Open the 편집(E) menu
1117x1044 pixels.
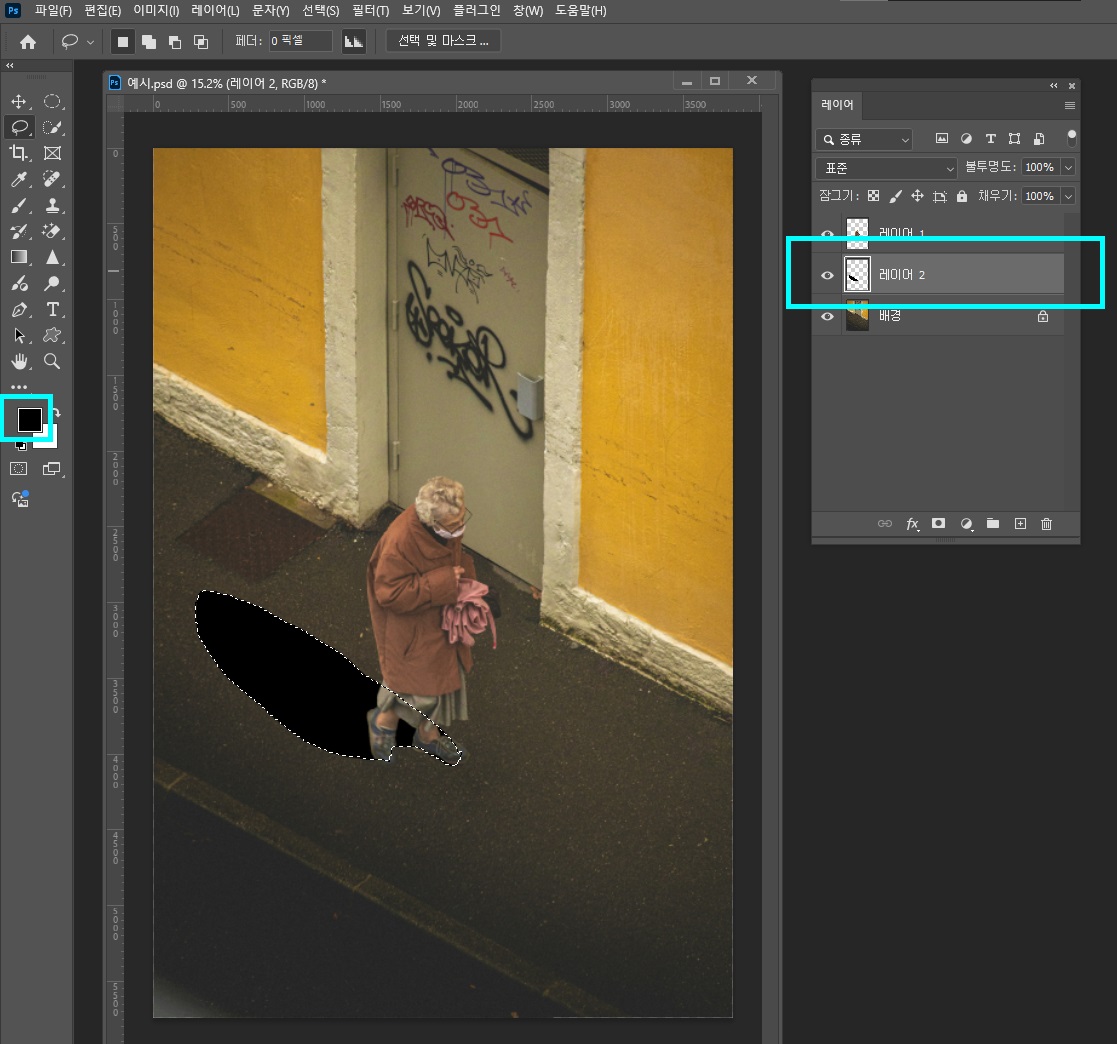103,11
